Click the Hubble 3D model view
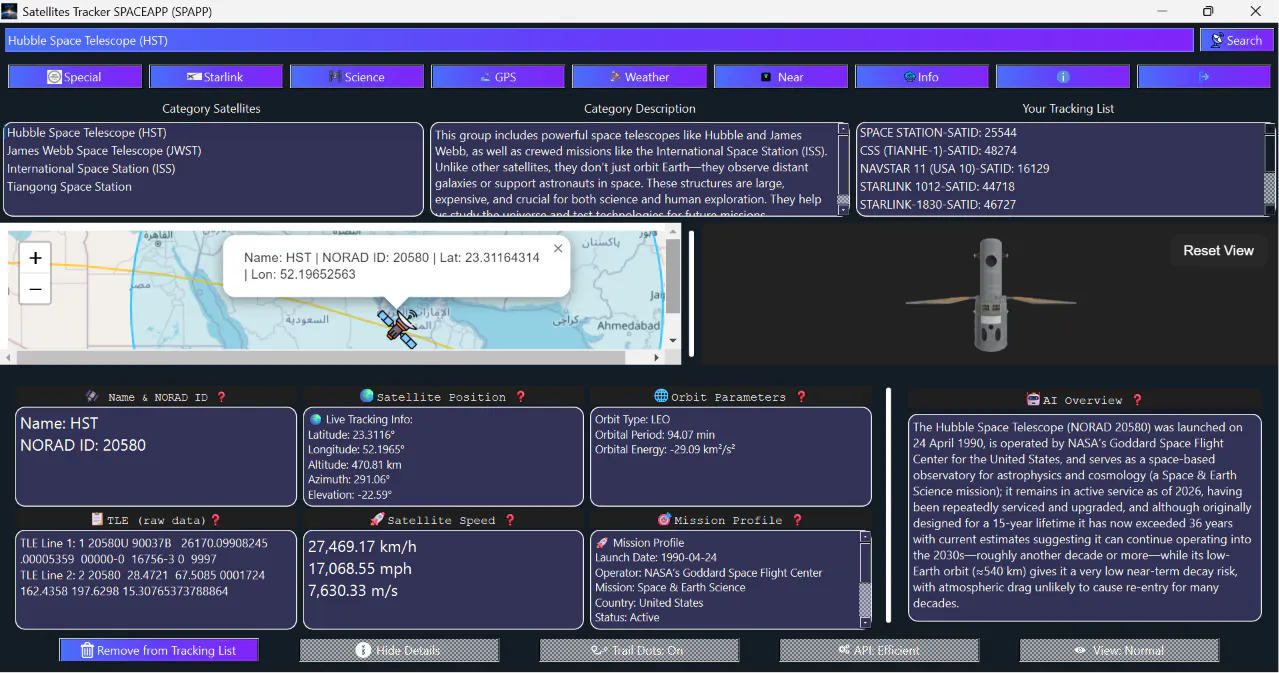Viewport: 1279px width, 673px height. pos(990,297)
